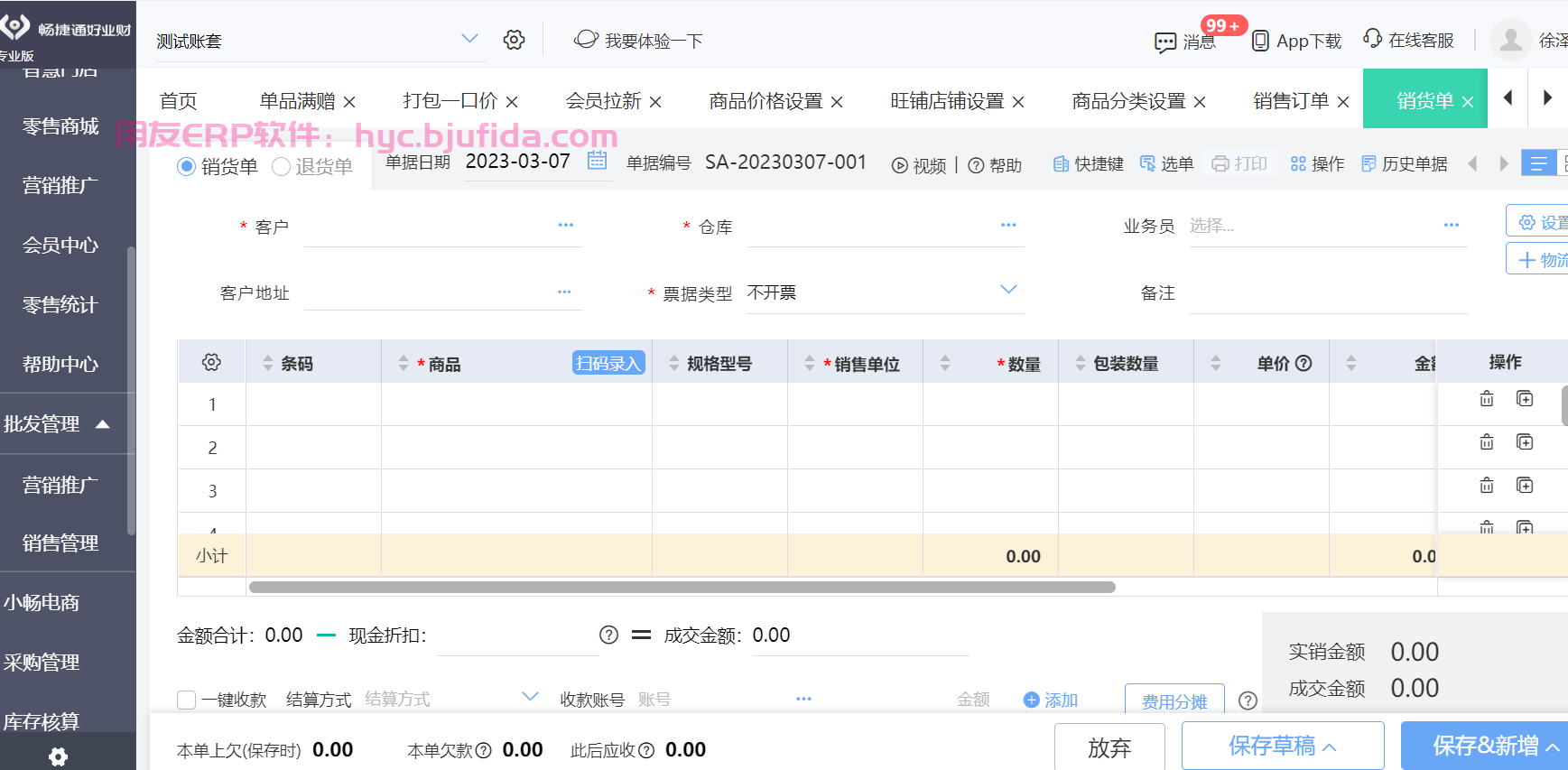The image size is (1568, 770).
Task: Delete row 3 trash icon
Action: pos(1487,486)
